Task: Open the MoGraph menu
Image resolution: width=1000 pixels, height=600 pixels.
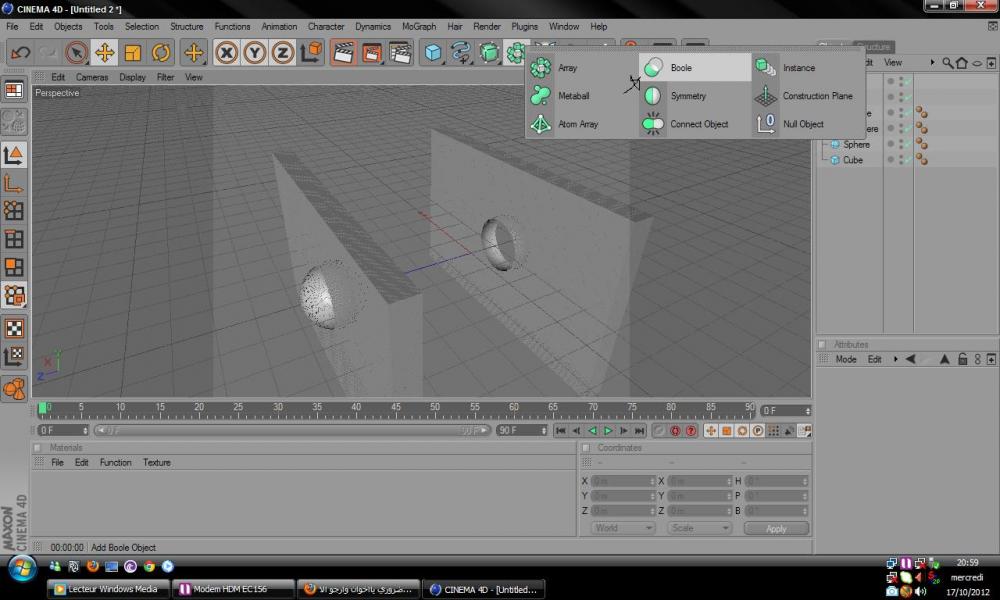Action: [419, 26]
